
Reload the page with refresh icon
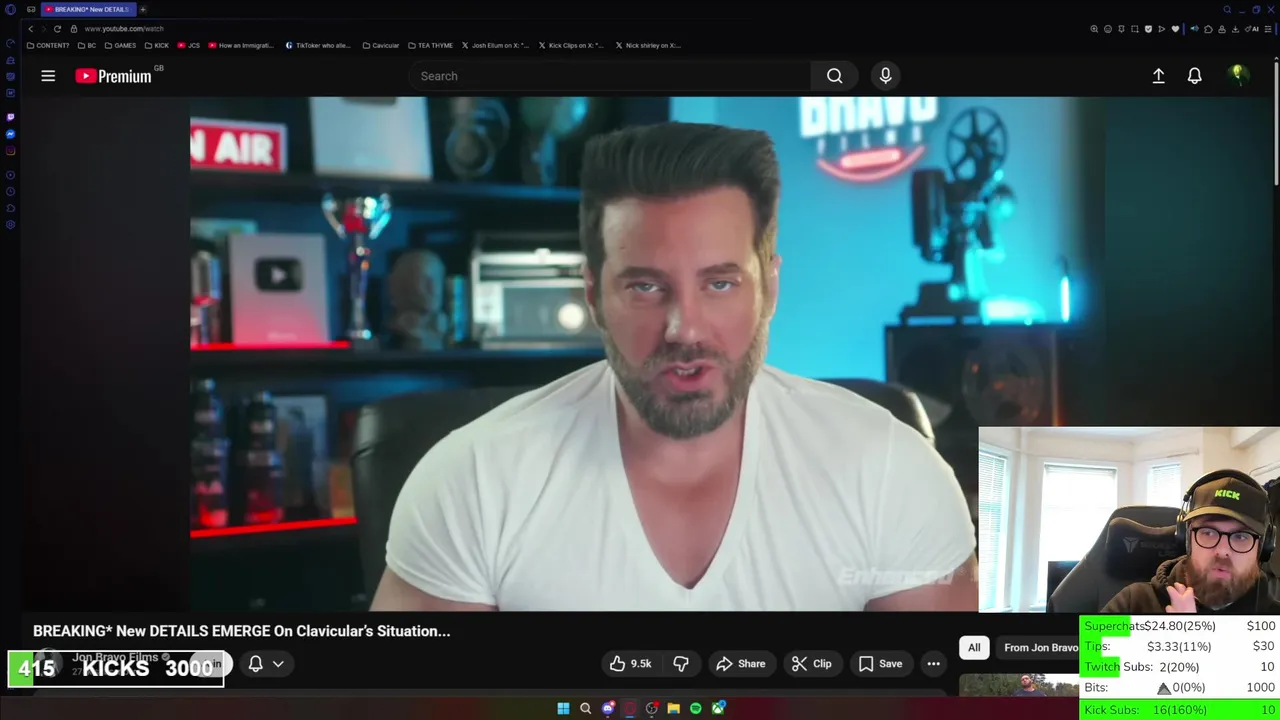tap(57, 29)
